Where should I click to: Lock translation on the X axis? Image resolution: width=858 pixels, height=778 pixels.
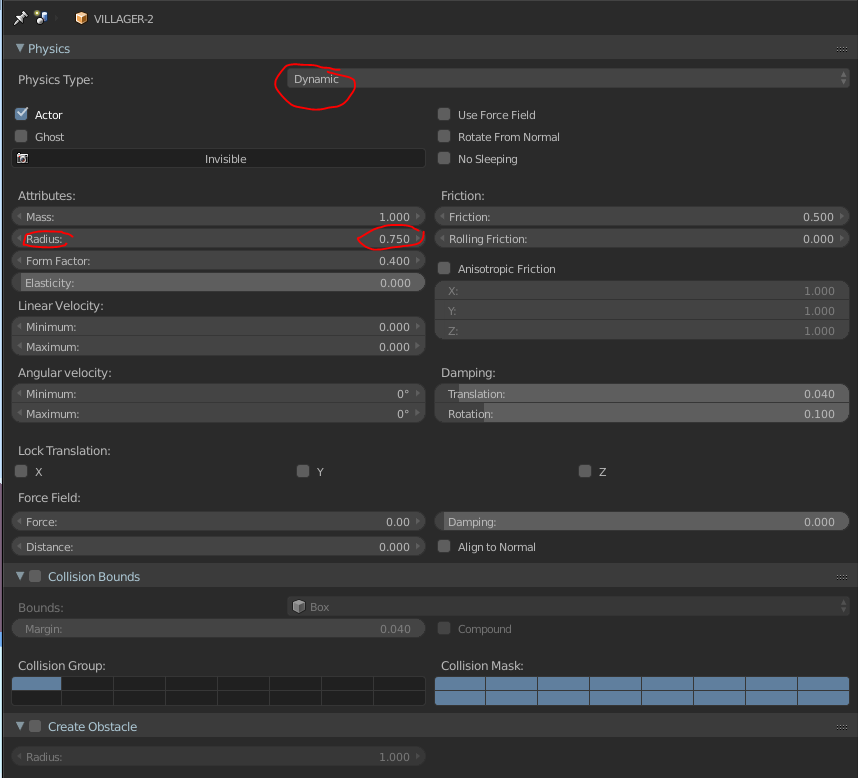click(x=21, y=472)
